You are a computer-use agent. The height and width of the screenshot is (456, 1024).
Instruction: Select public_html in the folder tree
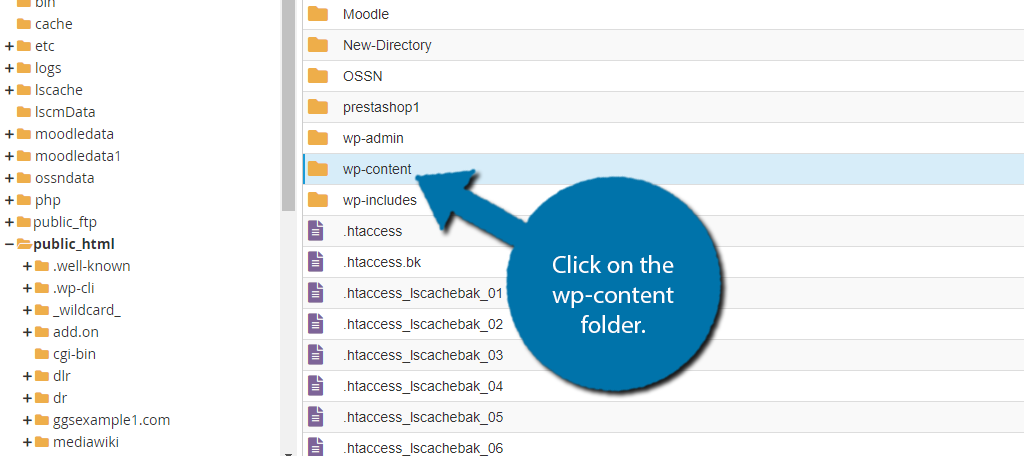pyautogui.click(x=74, y=244)
